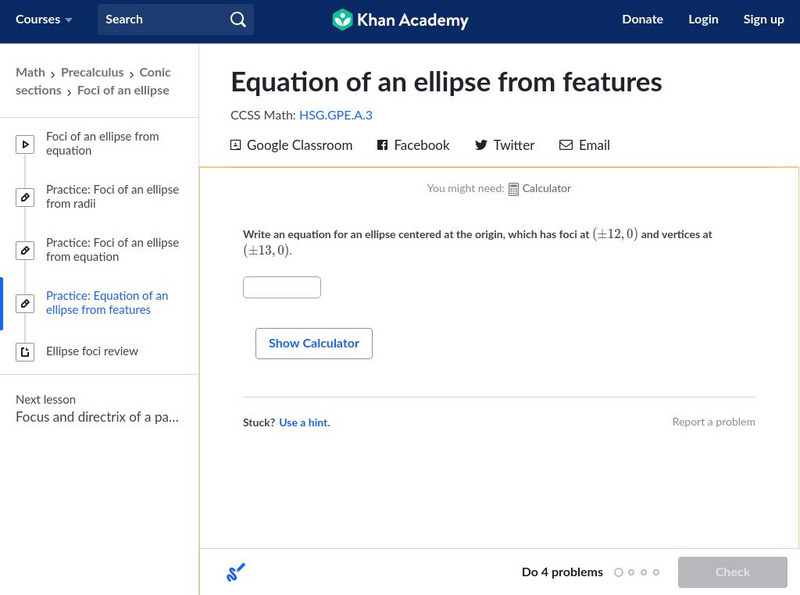The image size is (800, 595).
Task: Click the search magnifier icon
Action: point(237,20)
